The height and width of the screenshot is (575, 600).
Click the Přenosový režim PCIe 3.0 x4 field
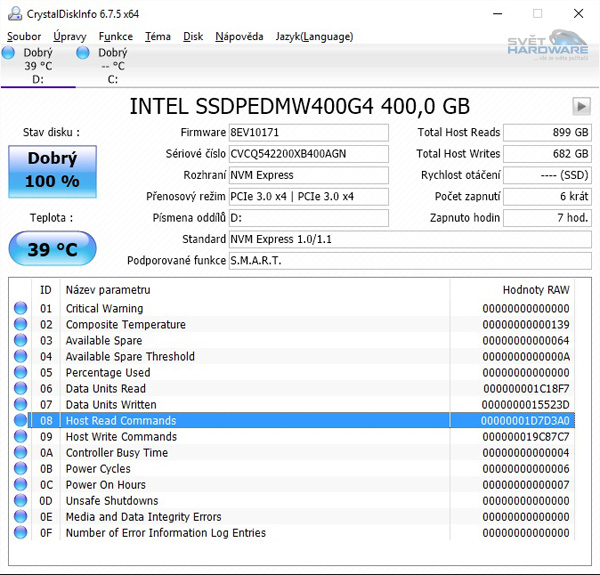[309, 197]
